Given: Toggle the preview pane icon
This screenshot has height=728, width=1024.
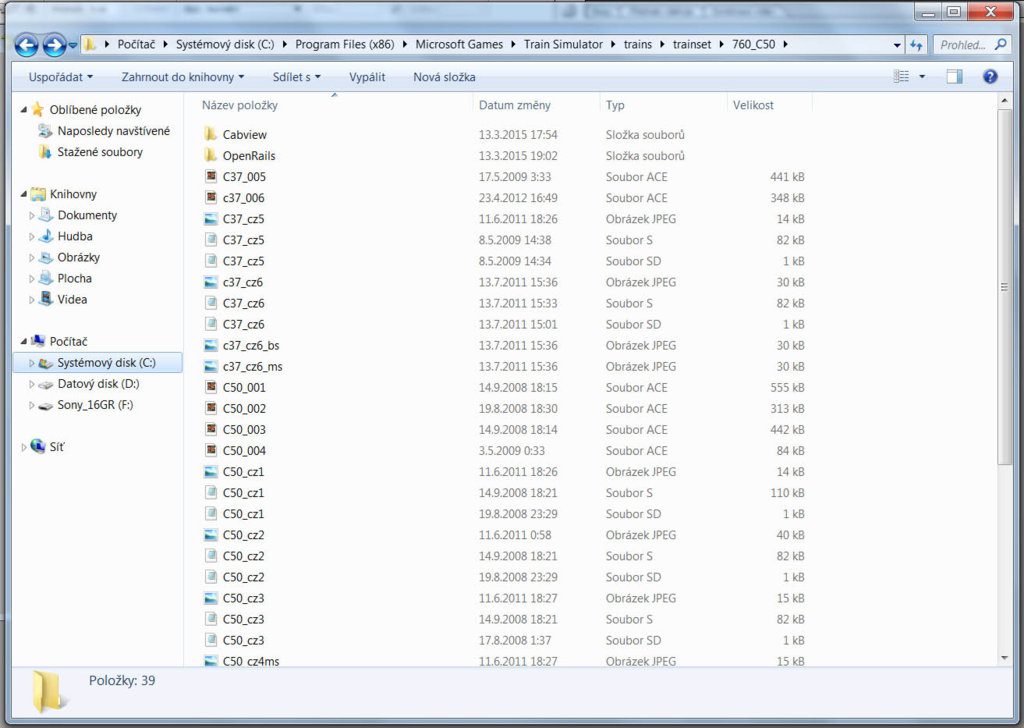Looking at the screenshot, I should [954, 77].
